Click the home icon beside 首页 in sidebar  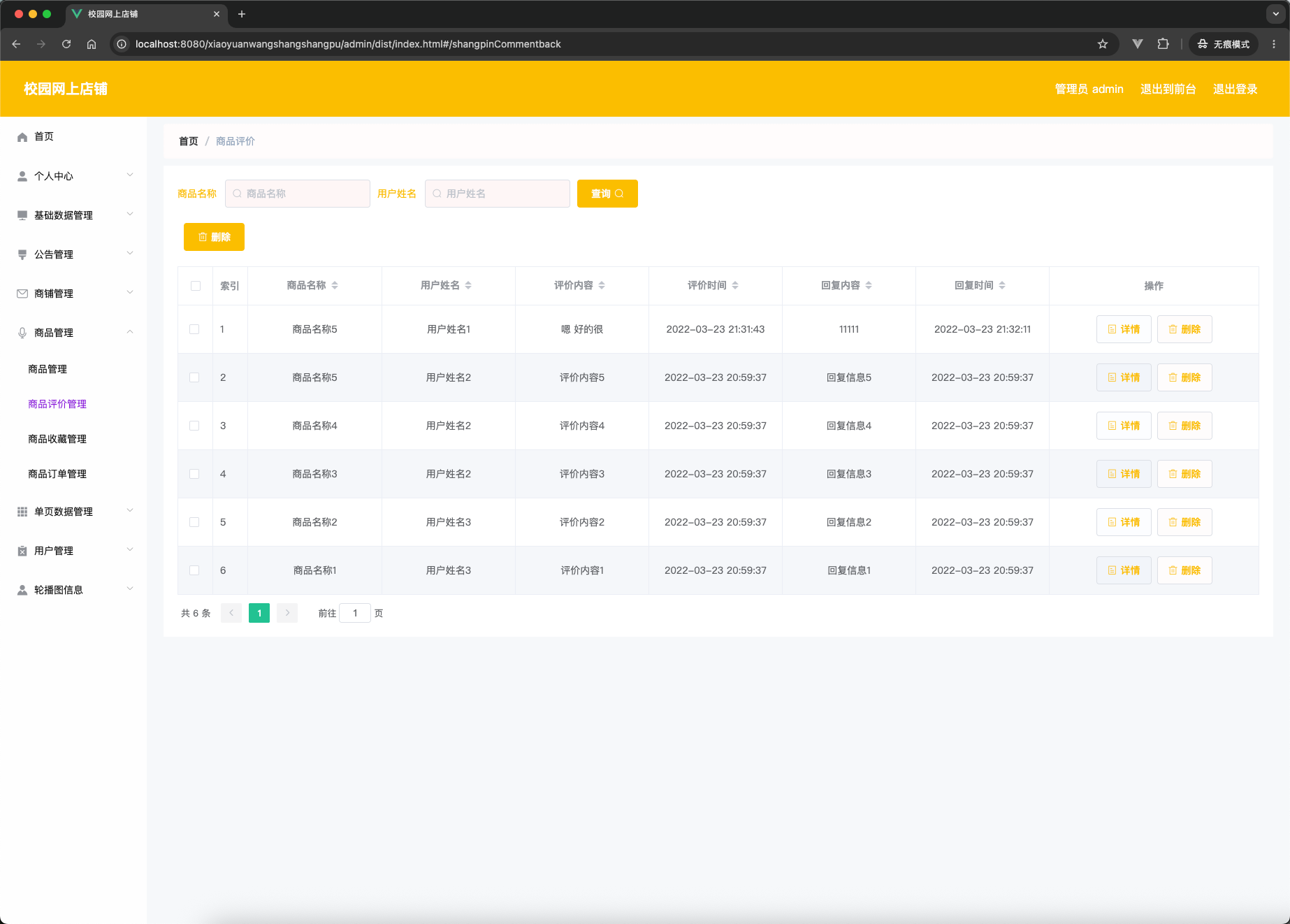22,137
